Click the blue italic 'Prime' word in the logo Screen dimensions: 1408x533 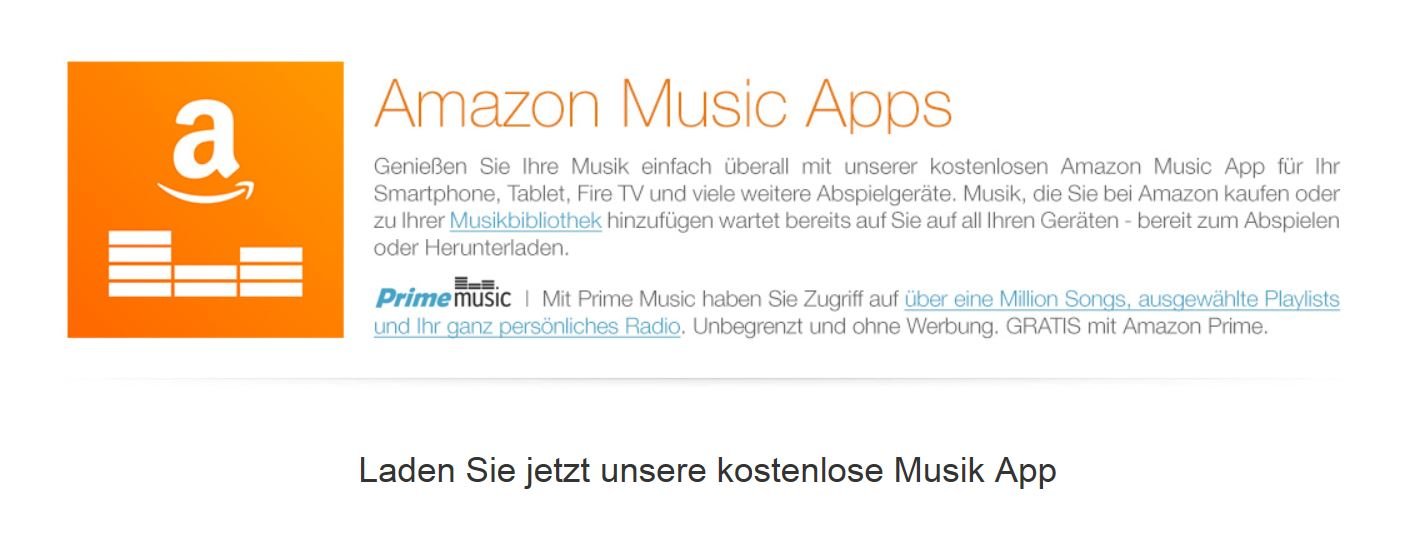[x=413, y=297]
